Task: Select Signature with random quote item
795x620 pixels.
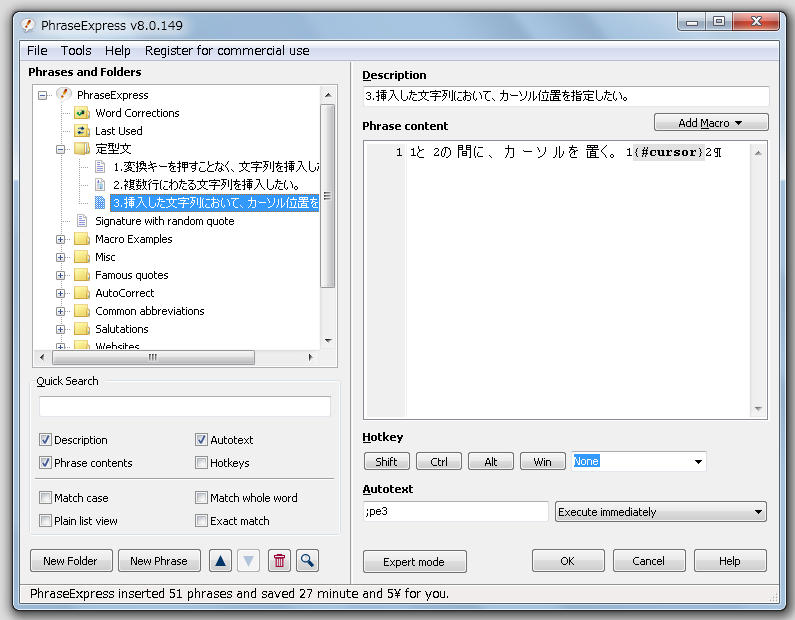Action: [x=164, y=221]
